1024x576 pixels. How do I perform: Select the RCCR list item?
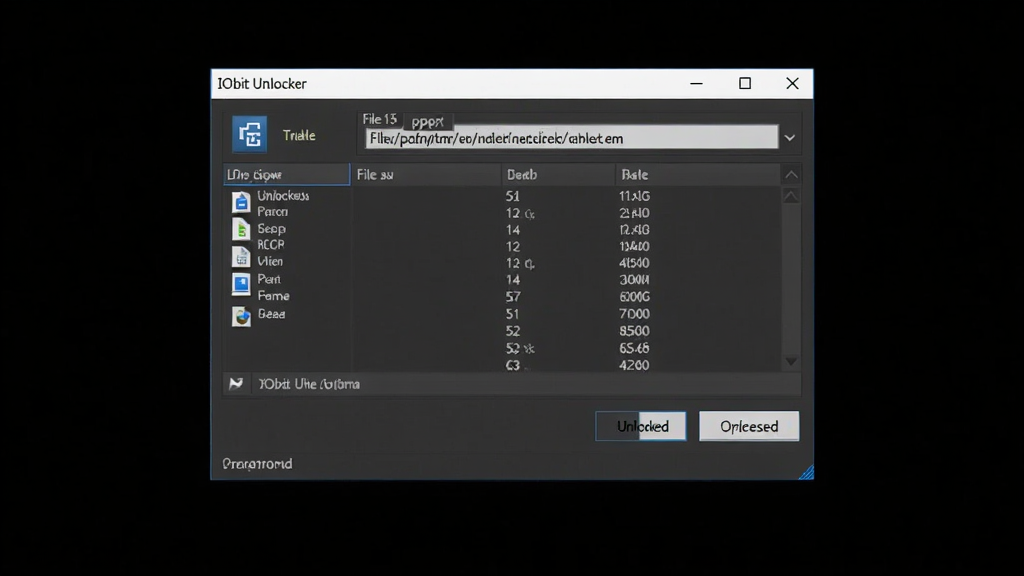click(x=270, y=245)
